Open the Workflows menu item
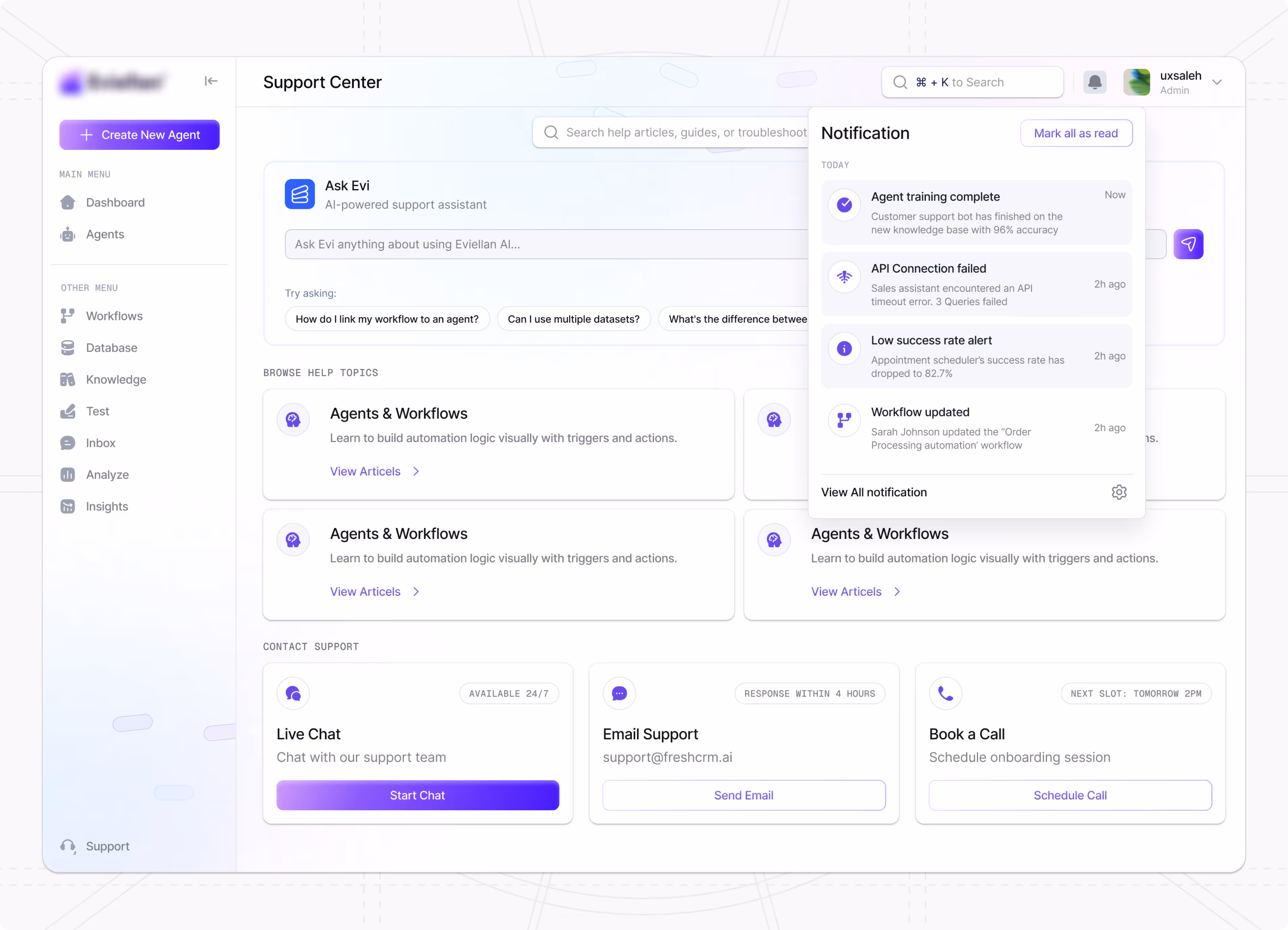Screen dimensions: 1288x930 pyautogui.click(x=114, y=316)
